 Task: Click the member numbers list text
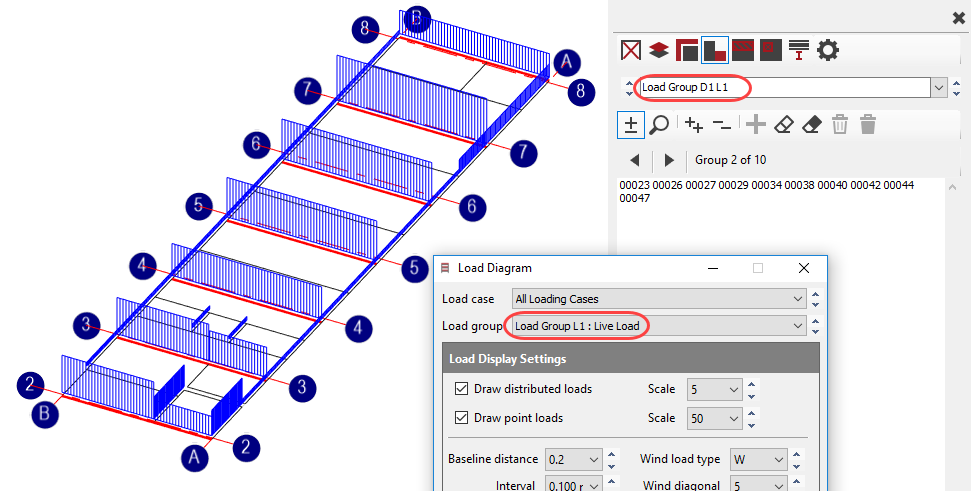pyautogui.click(x=767, y=191)
